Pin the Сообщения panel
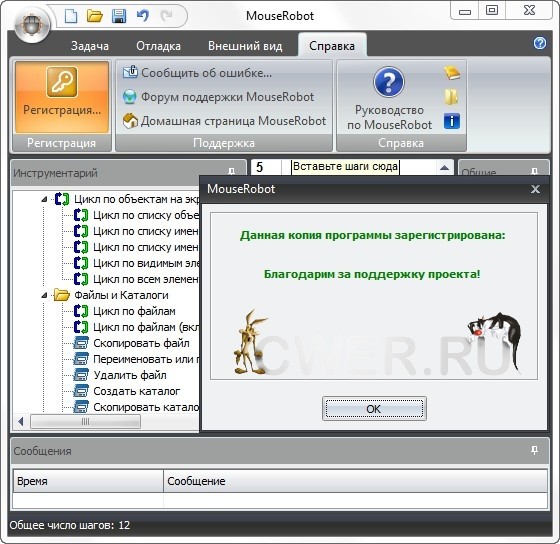 [535, 450]
